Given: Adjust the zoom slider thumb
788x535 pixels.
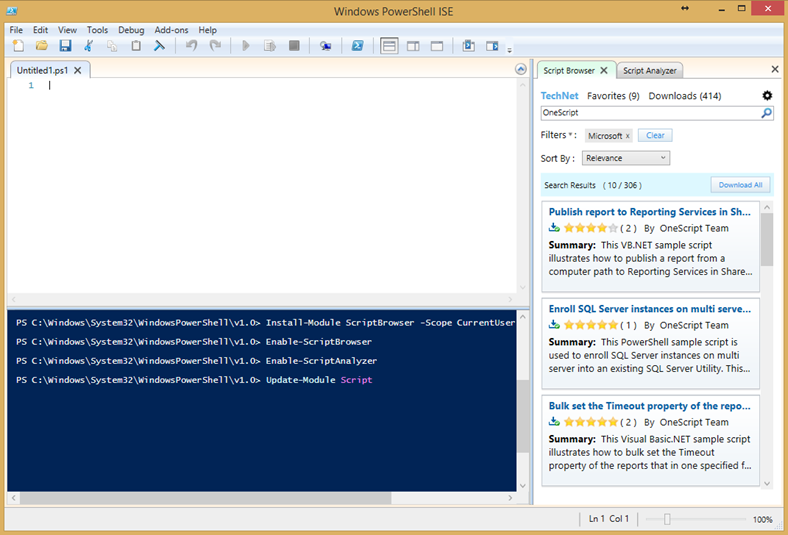Looking at the screenshot, I should [667, 519].
